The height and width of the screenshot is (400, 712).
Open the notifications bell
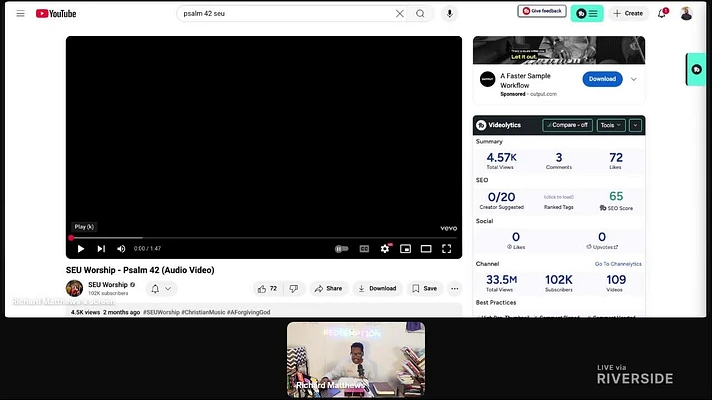click(662, 14)
